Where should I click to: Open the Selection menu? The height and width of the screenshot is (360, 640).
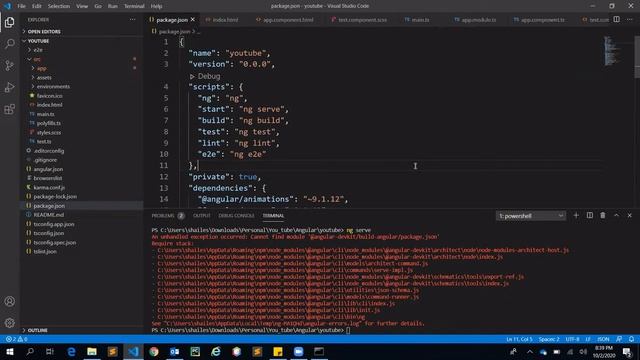point(59,6)
